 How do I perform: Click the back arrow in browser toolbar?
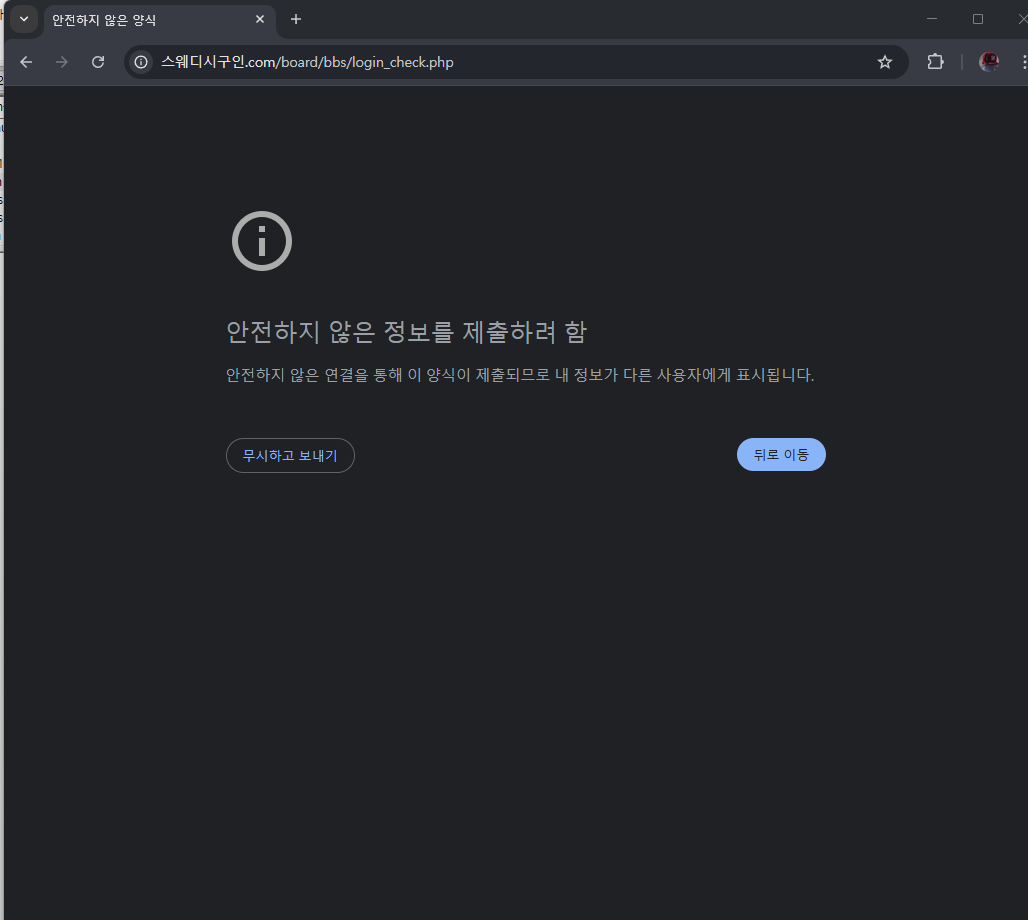26,62
